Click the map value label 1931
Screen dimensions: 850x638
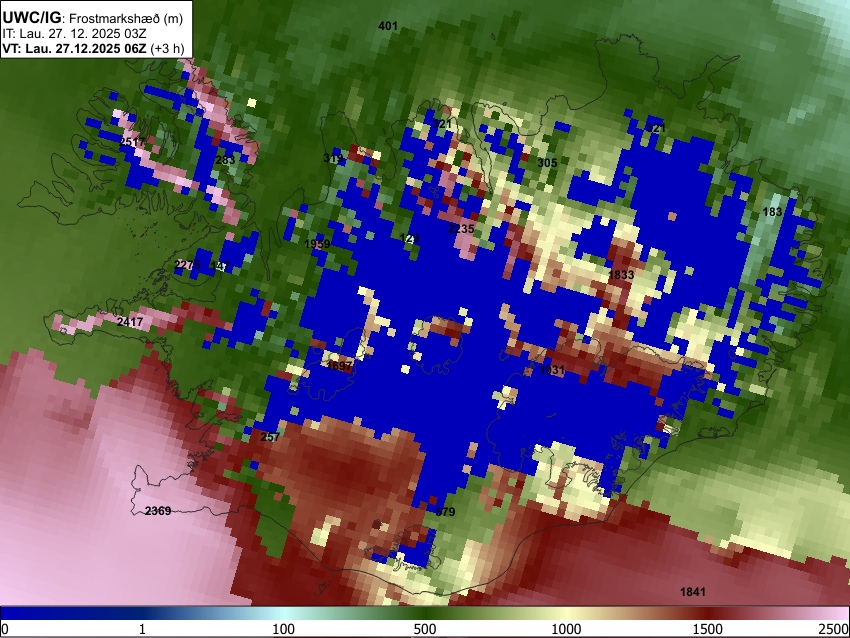(x=552, y=370)
